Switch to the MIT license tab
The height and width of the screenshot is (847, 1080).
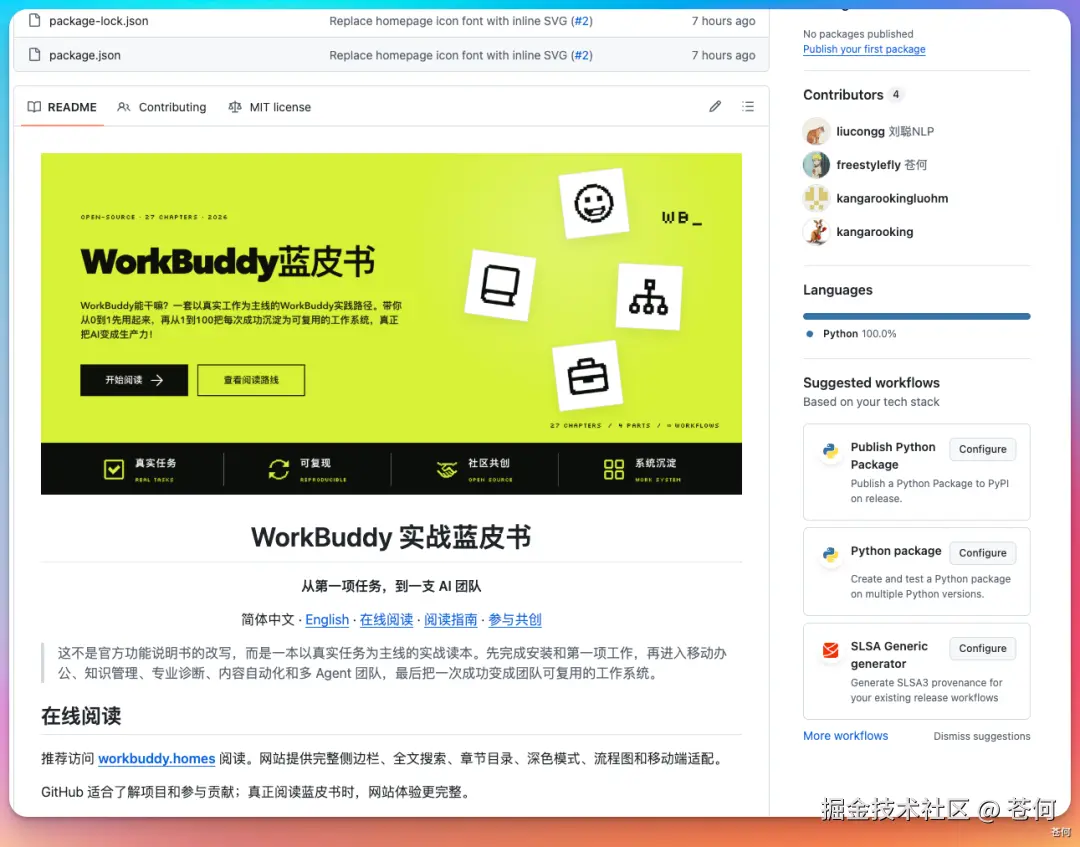[269, 107]
